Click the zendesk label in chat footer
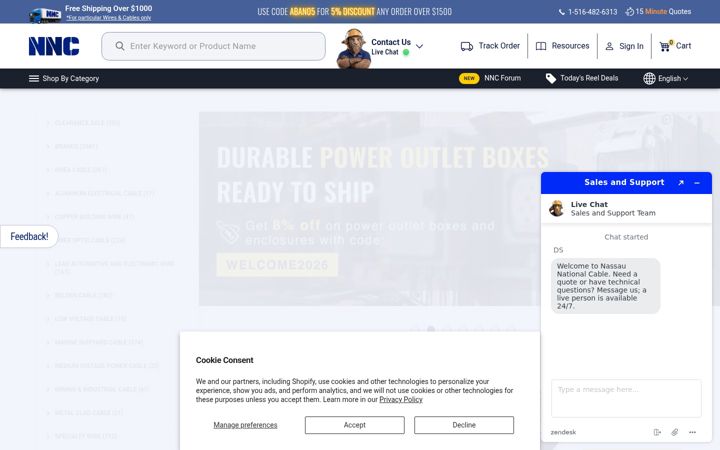 click(563, 432)
